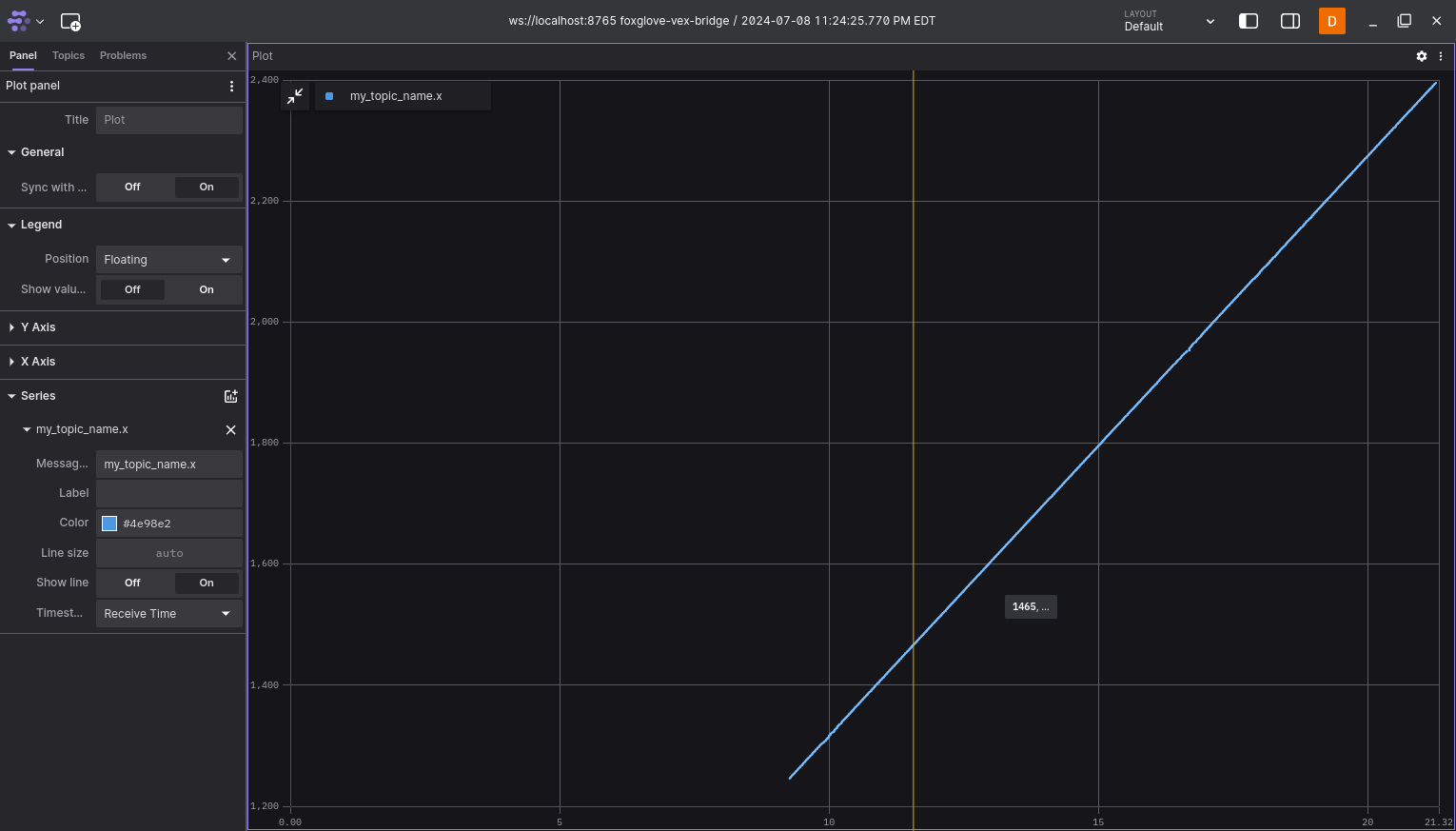Open Plot panel settings gear
Image resolution: width=1456 pixels, height=831 pixels.
pyautogui.click(x=1421, y=56)
